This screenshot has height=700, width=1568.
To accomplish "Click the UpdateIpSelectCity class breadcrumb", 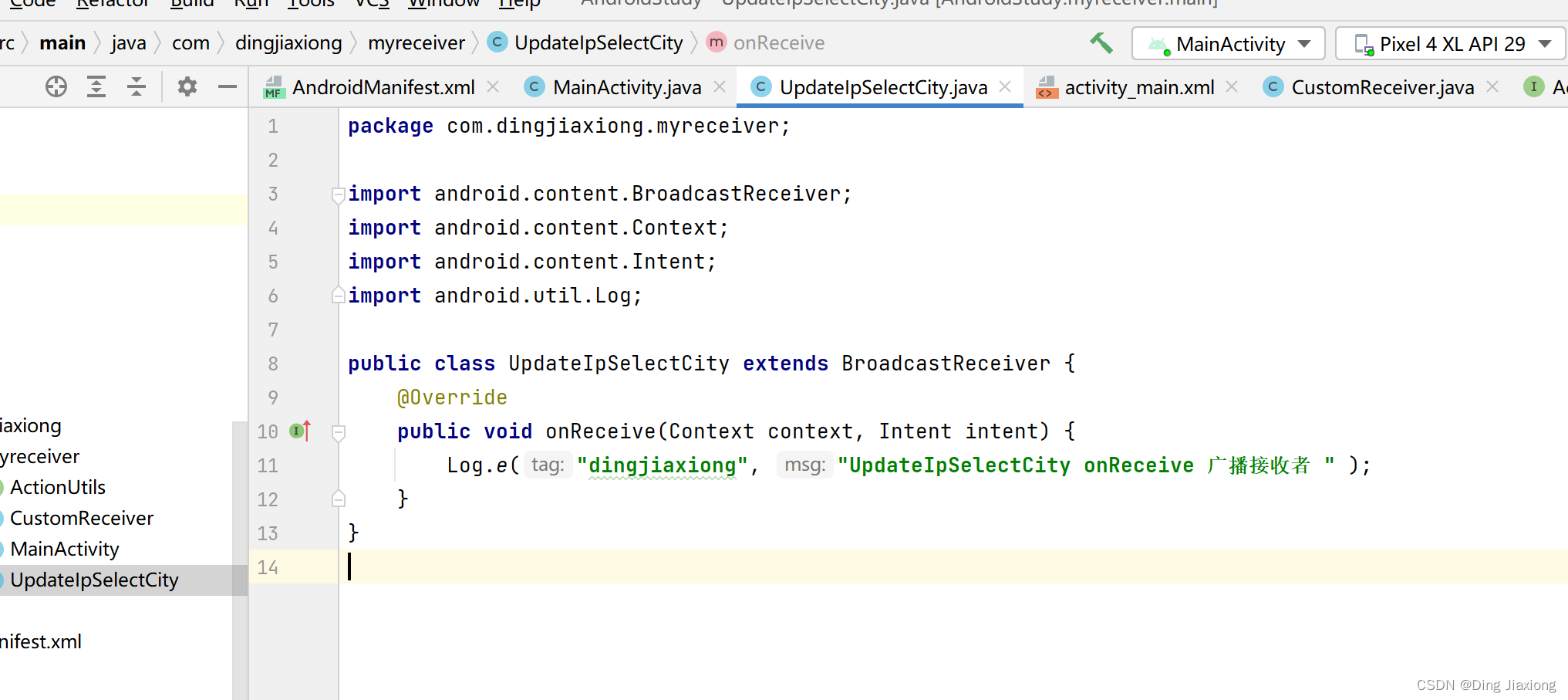I will pos(586,42).
